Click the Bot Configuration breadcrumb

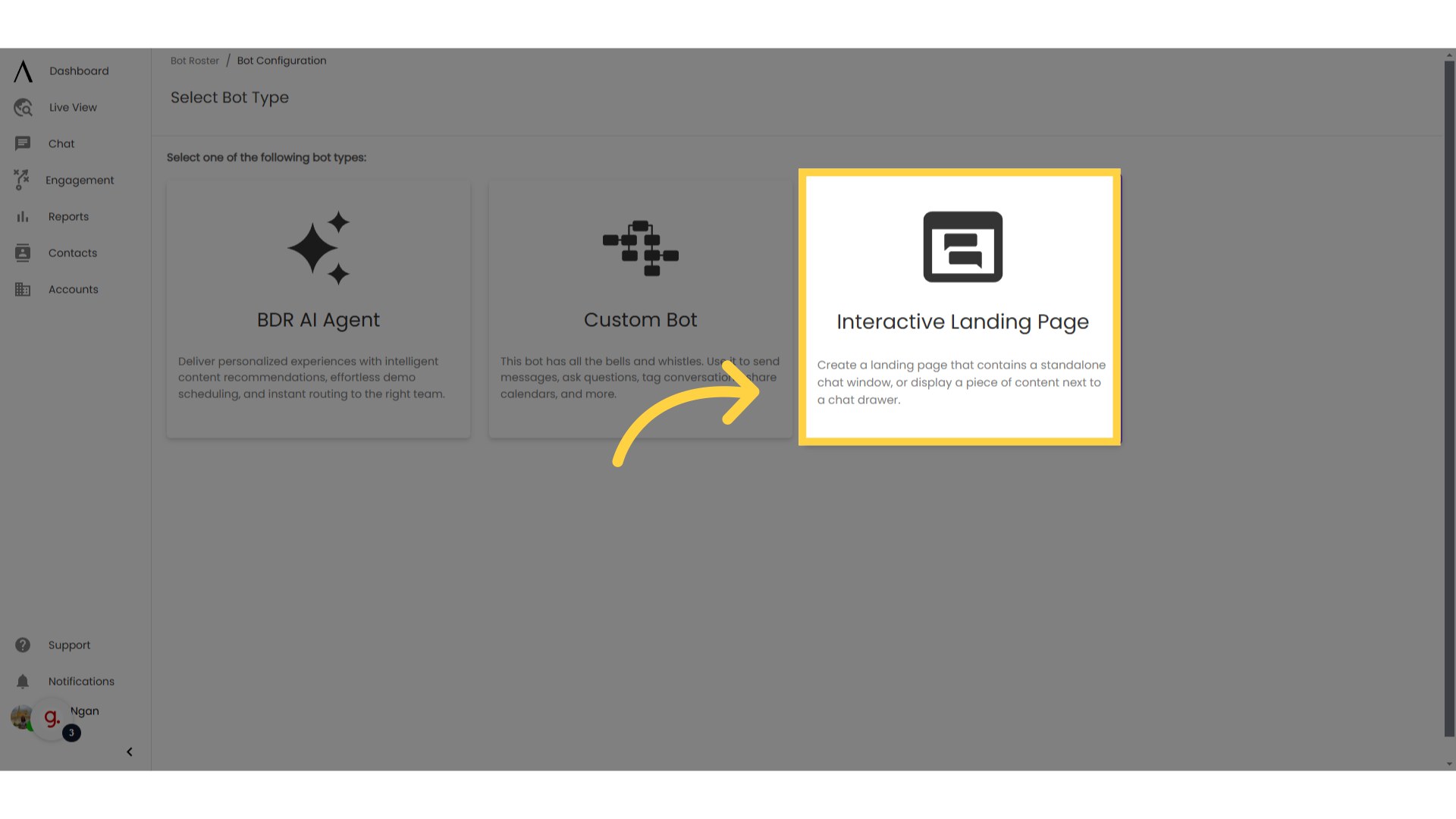283,61
